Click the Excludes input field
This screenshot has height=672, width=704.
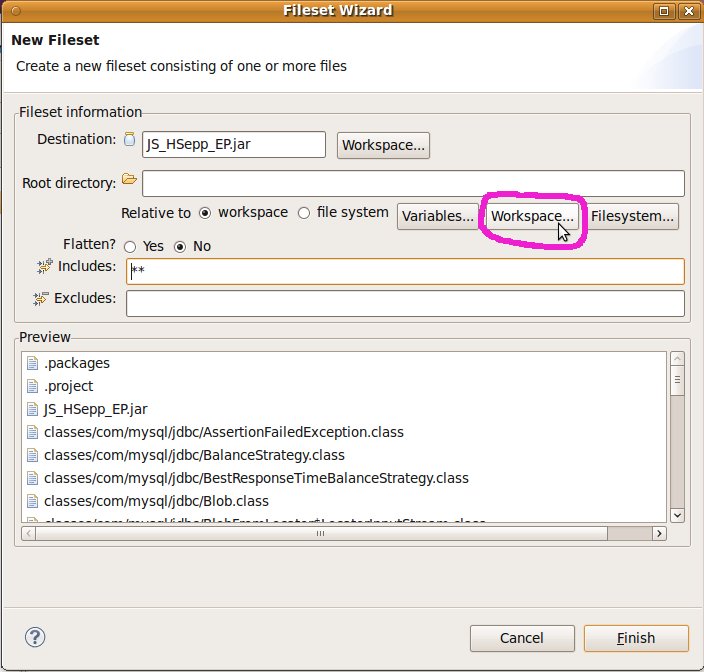click(405, 303)
